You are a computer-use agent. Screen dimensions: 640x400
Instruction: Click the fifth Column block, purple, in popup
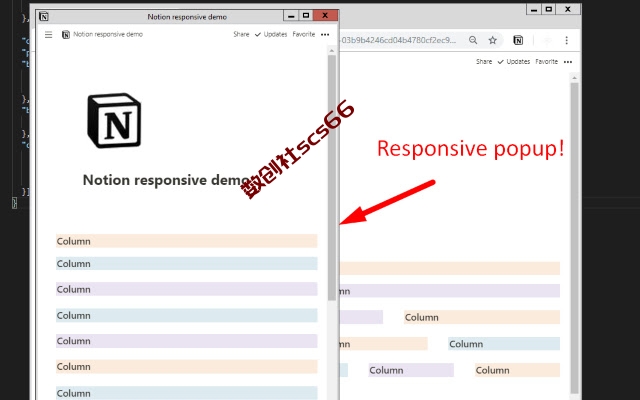point(187,341)
